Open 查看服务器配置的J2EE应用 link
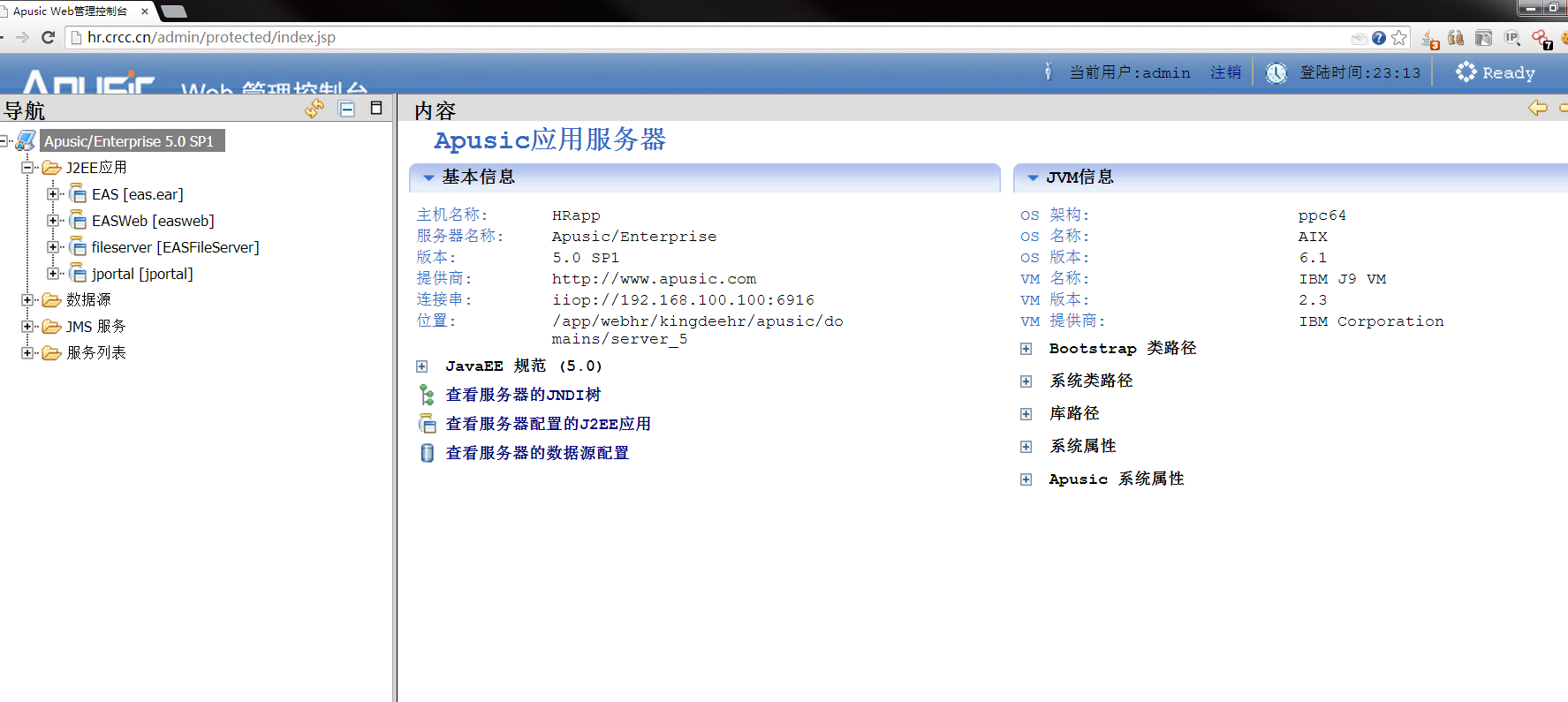This screenshot has width=1568, height=702. point(548,424)
